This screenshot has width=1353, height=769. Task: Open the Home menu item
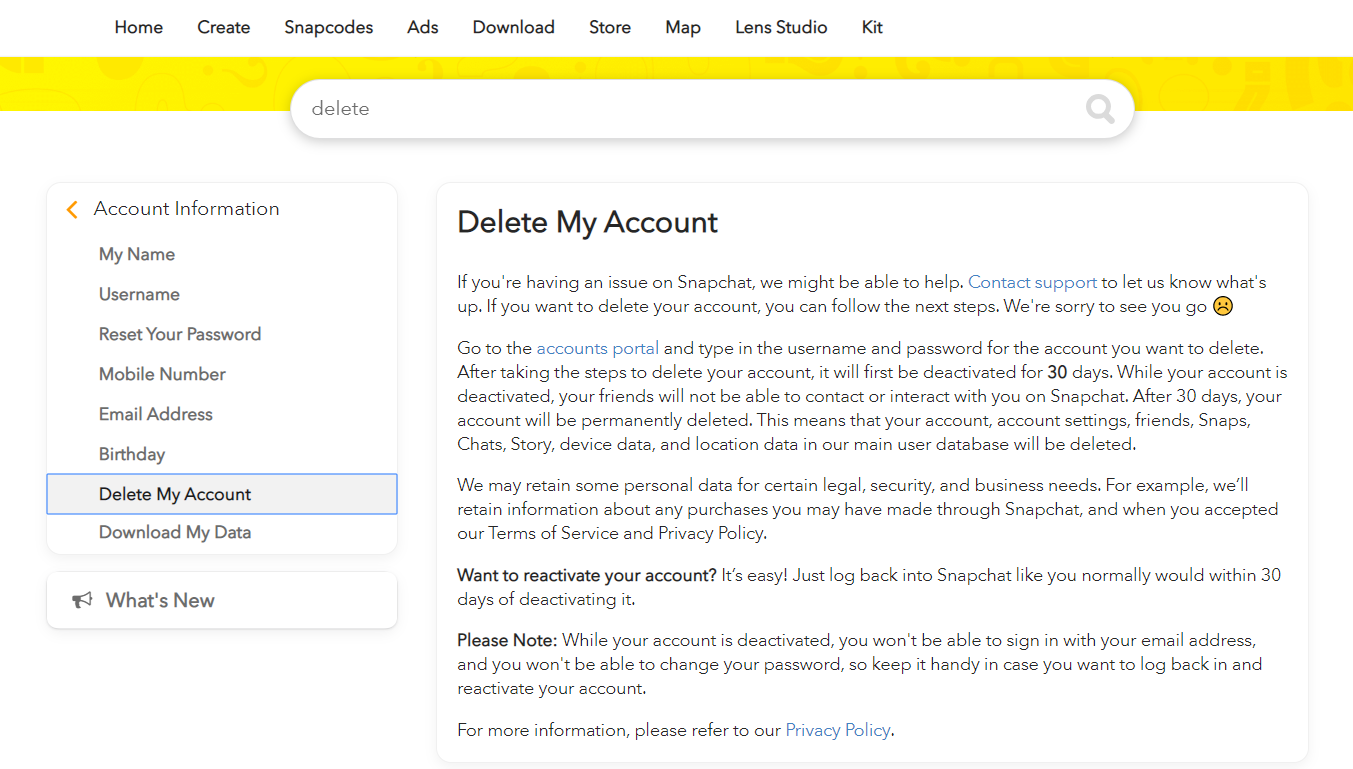pos(139,27)
